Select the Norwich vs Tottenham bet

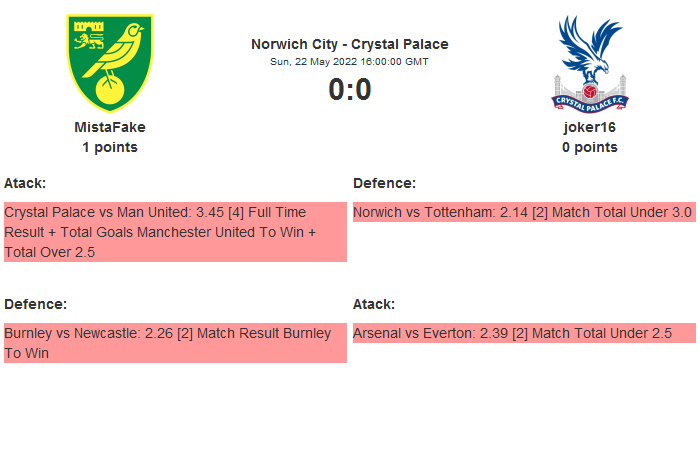[523, 212]
